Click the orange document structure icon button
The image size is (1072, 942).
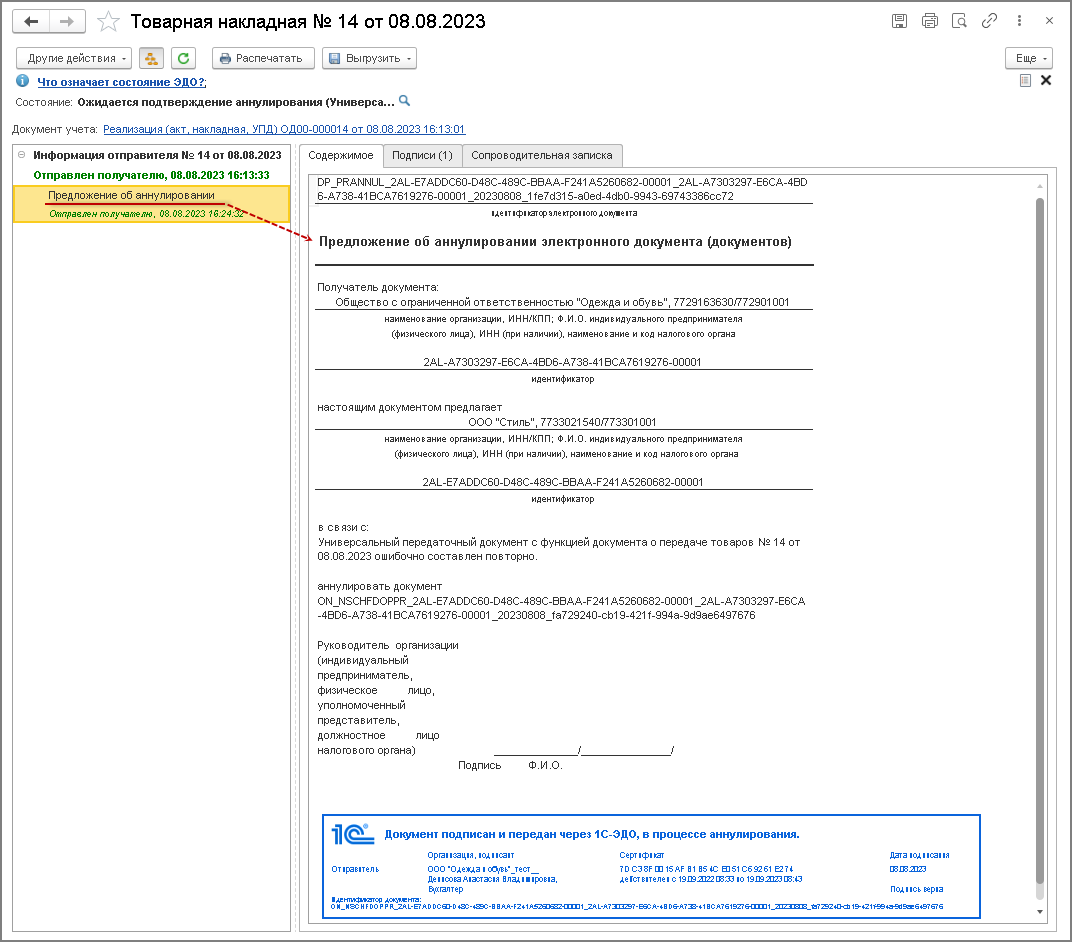[151, 58]
